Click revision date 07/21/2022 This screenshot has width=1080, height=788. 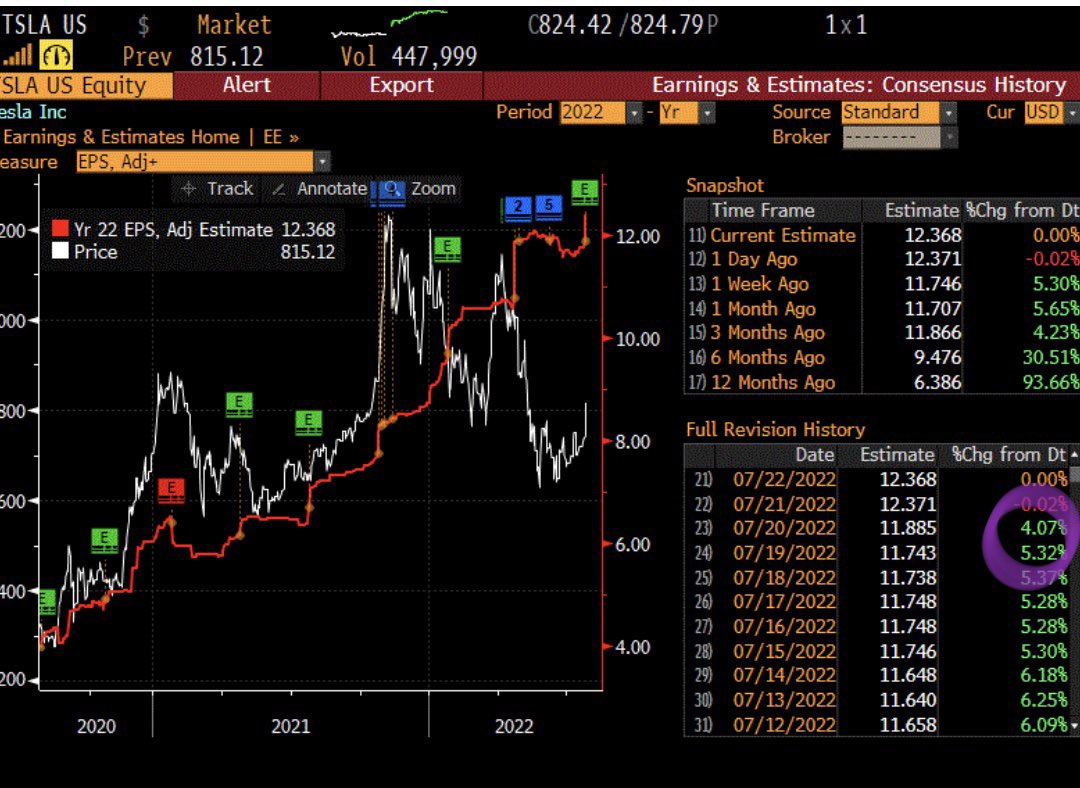785,504
